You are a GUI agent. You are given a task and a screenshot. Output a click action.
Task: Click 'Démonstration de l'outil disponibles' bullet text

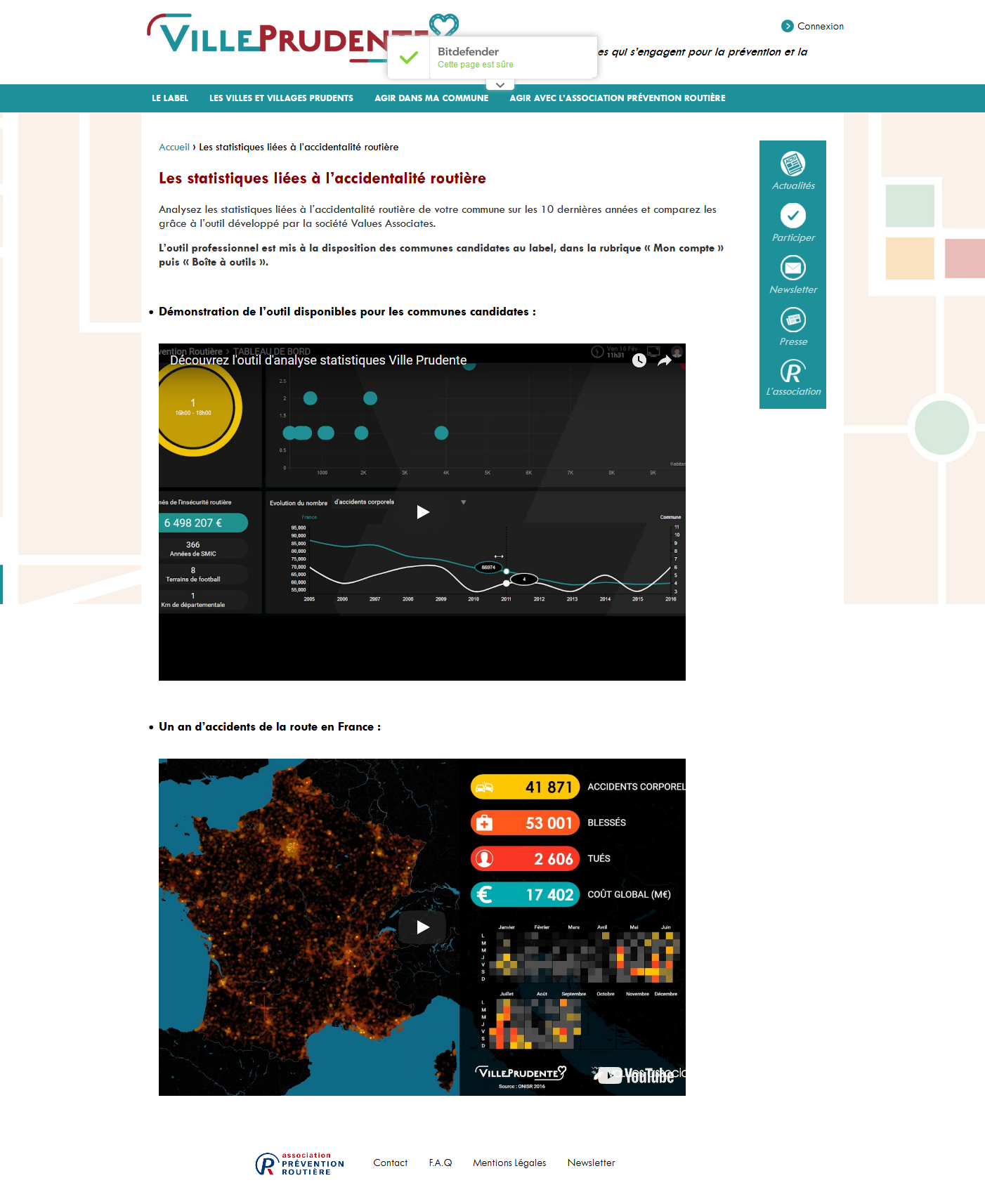(347, 312)
